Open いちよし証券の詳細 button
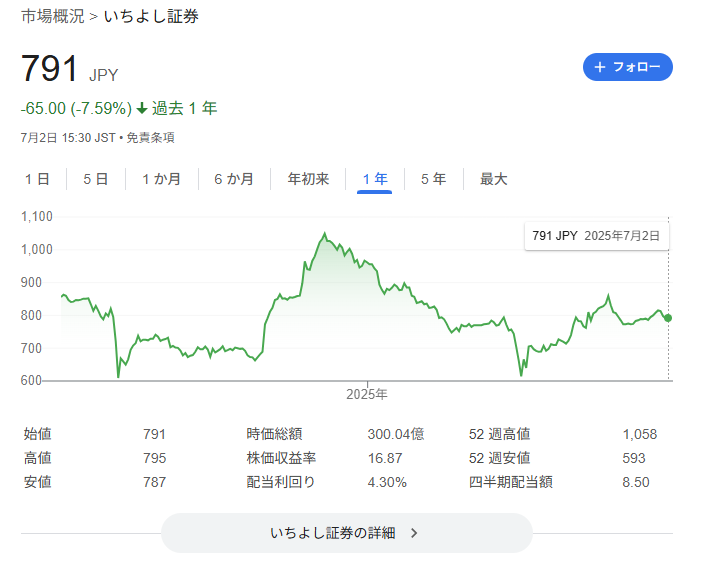The height and width of the screenshot is (562, 720). click(347, 533)
